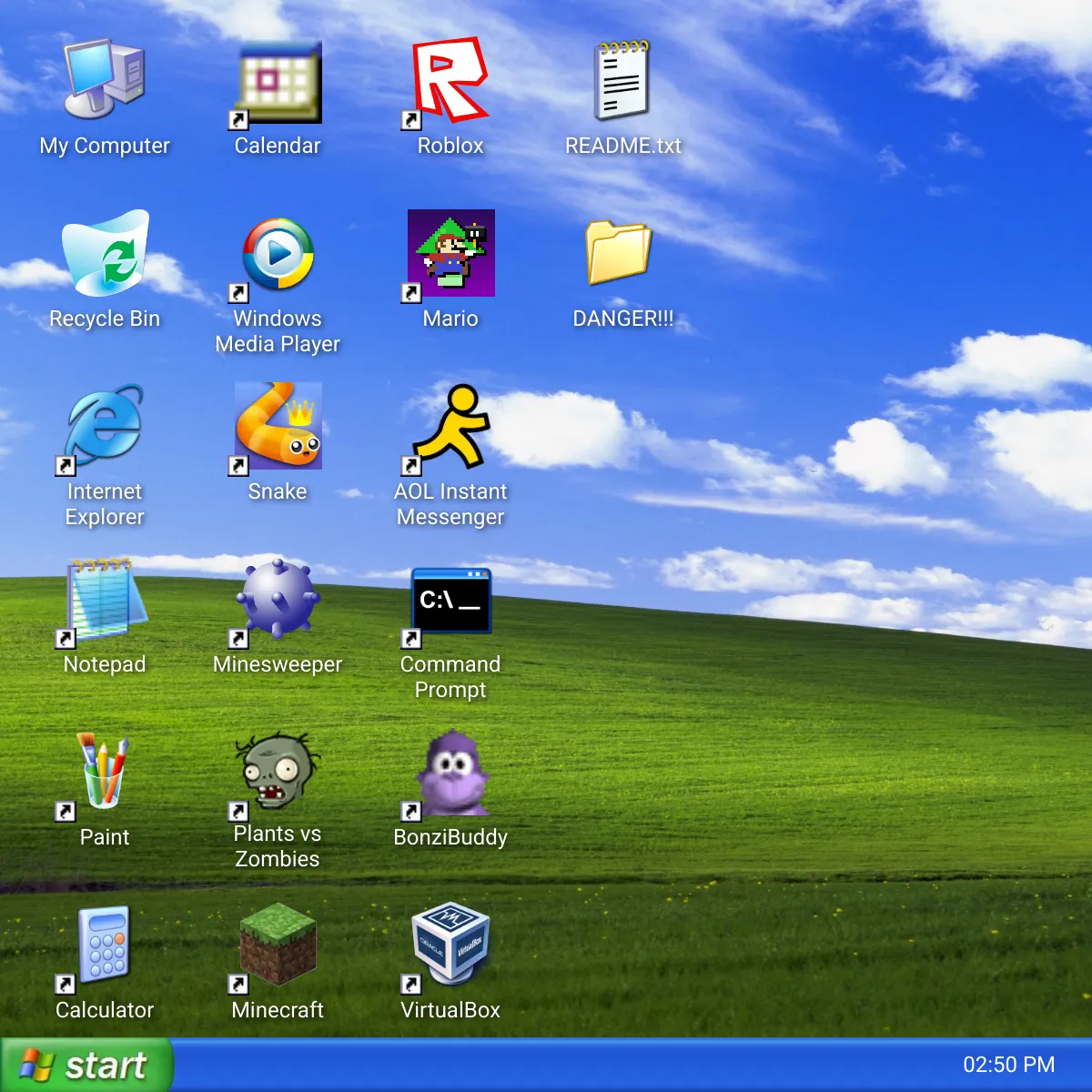Start BonziBuddy
The height and width of the screenshot is (1092, 1092).
[x=450, y=773]
